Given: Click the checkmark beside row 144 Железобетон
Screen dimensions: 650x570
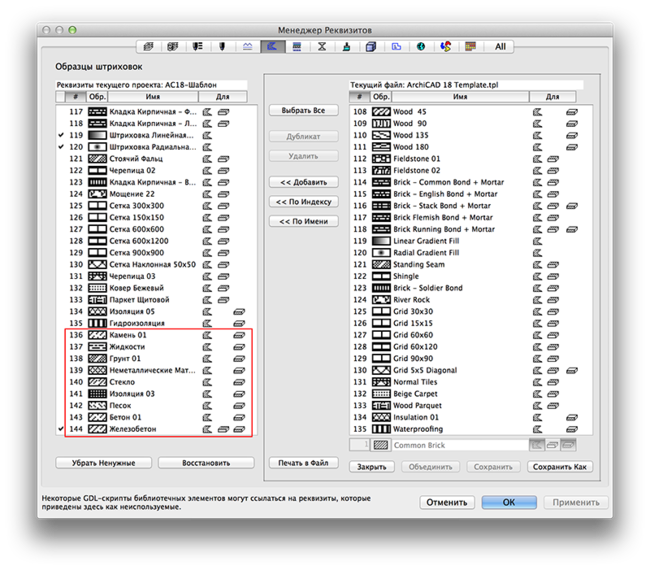Looking at the screenshot, I should coord(61,429).
